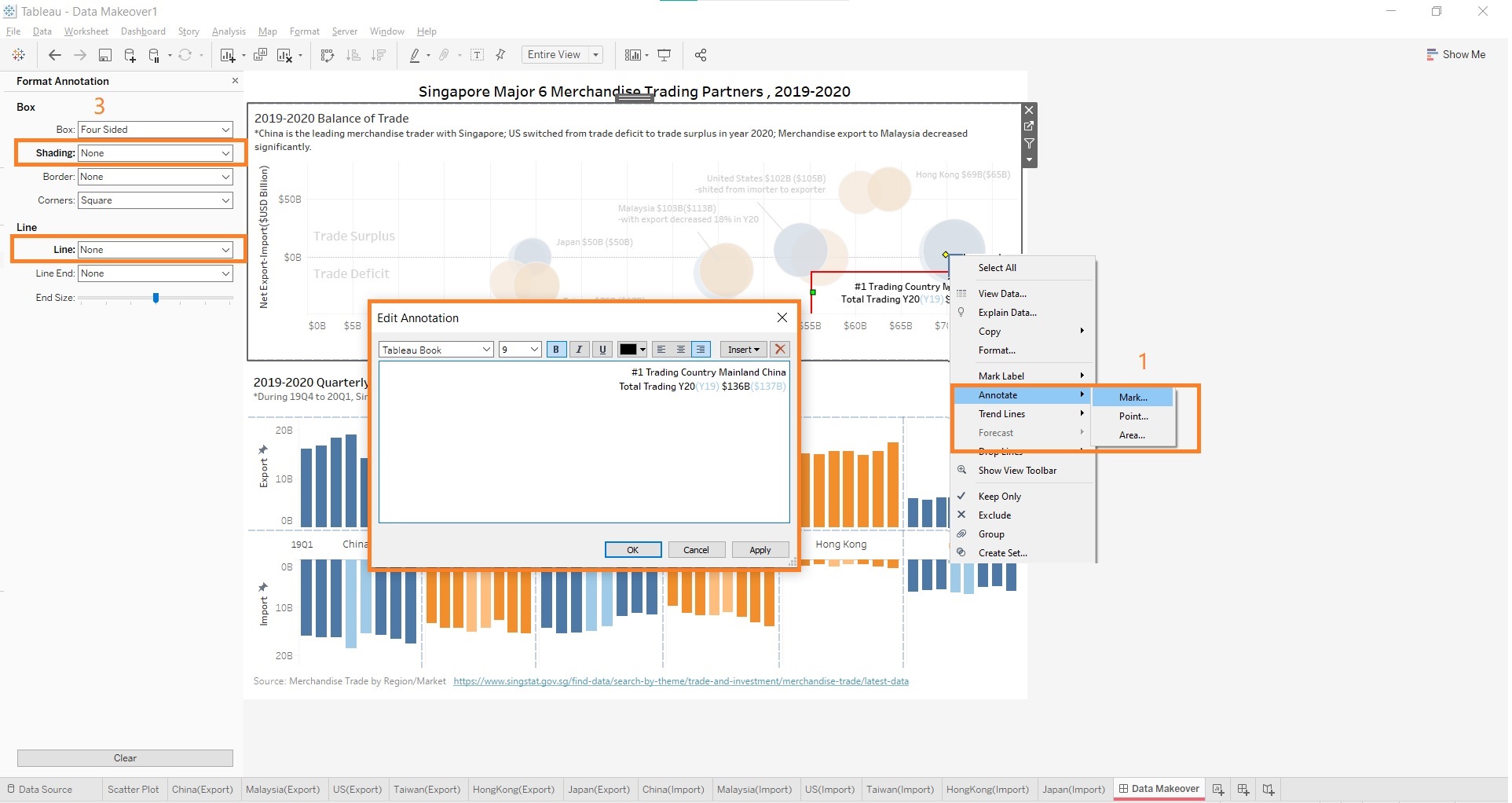Click the Show Me button
The width and height of the screenshot is (1512, 803).
coord(1455,54)
